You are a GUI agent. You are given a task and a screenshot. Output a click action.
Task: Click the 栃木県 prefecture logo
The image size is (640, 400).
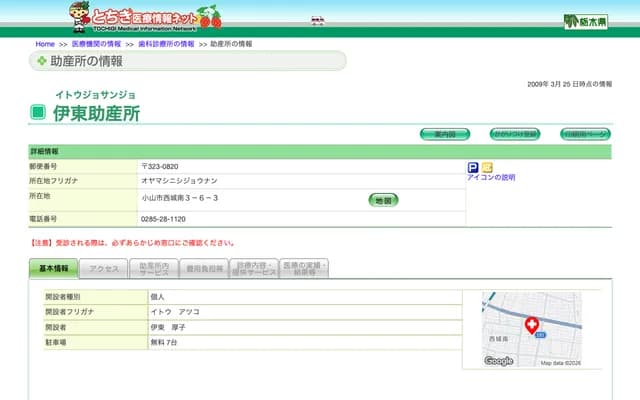point(585,21)
